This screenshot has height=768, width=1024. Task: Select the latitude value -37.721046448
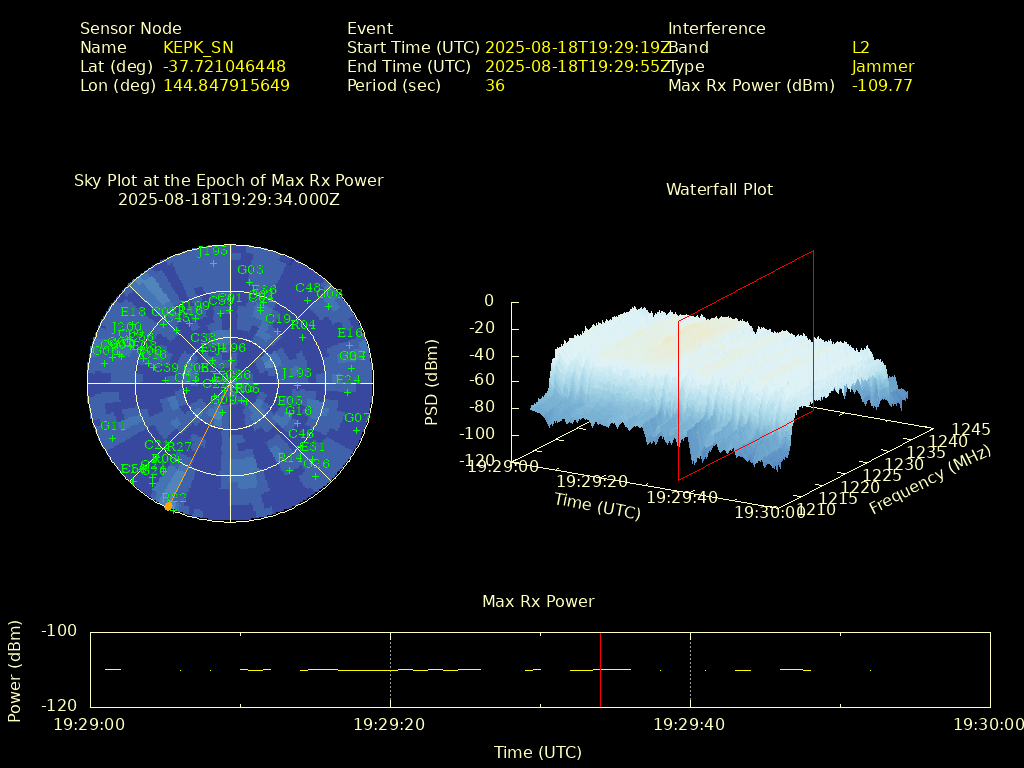click(x=224, y=66)
